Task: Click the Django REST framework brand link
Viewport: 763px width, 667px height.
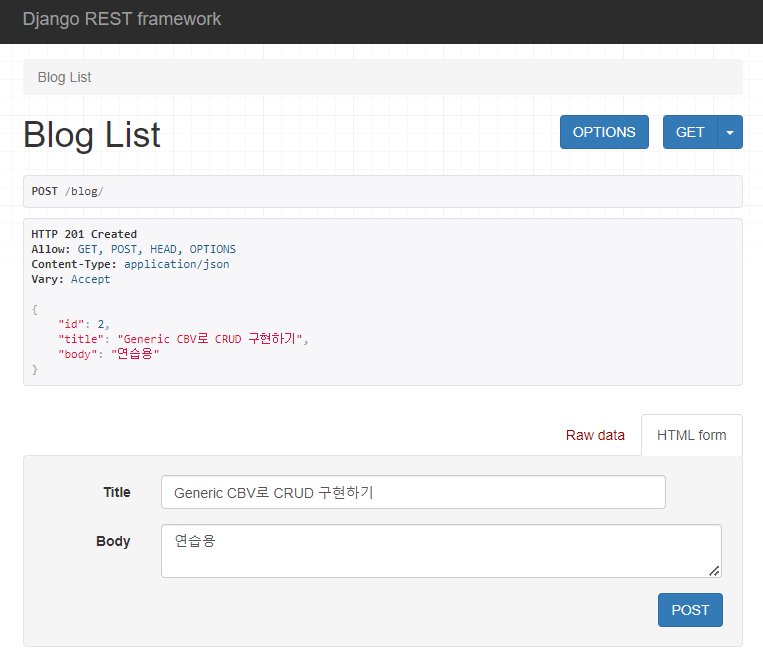Action: (x=122, y=19)
